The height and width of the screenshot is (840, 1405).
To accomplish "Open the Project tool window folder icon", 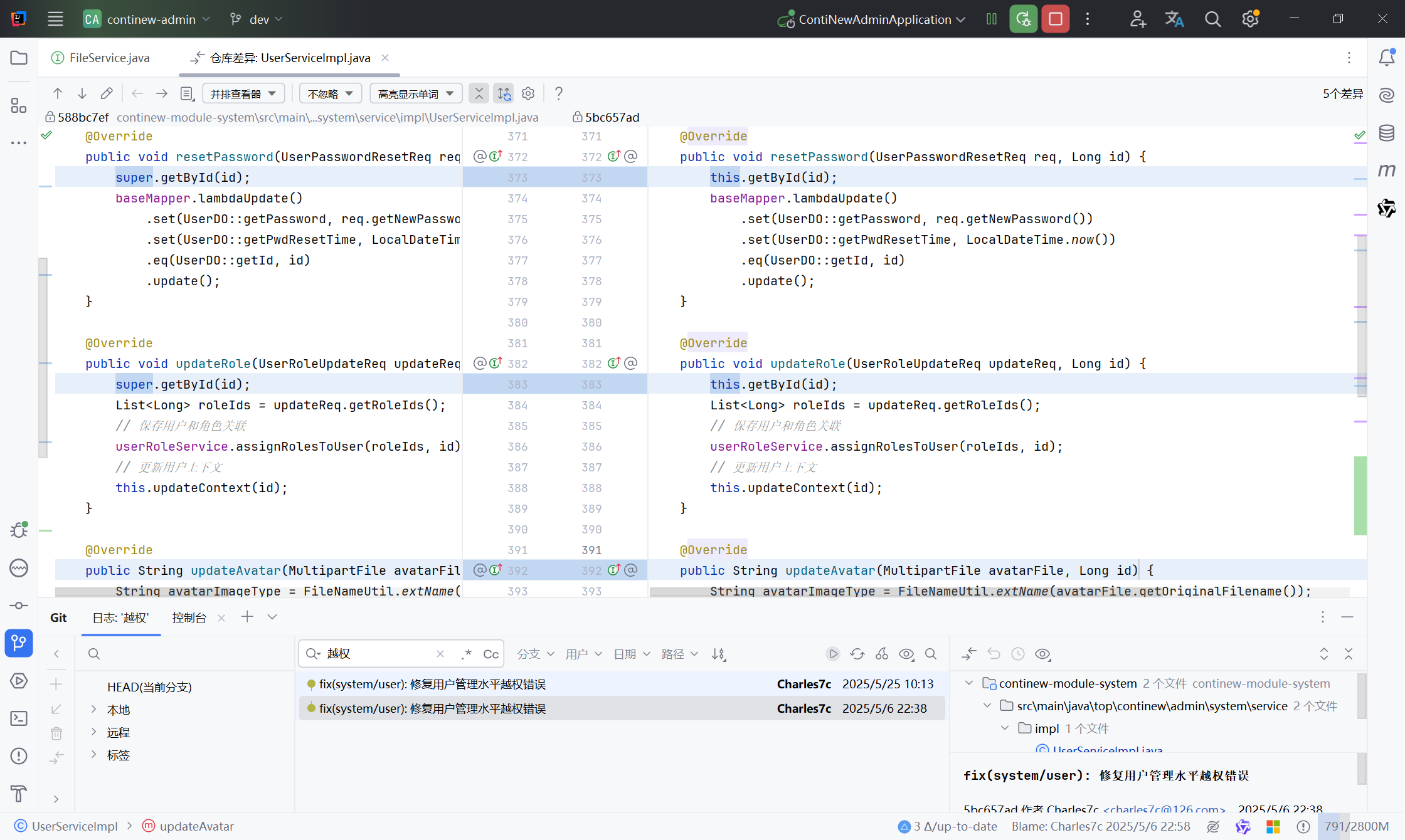I will point(19,58).
